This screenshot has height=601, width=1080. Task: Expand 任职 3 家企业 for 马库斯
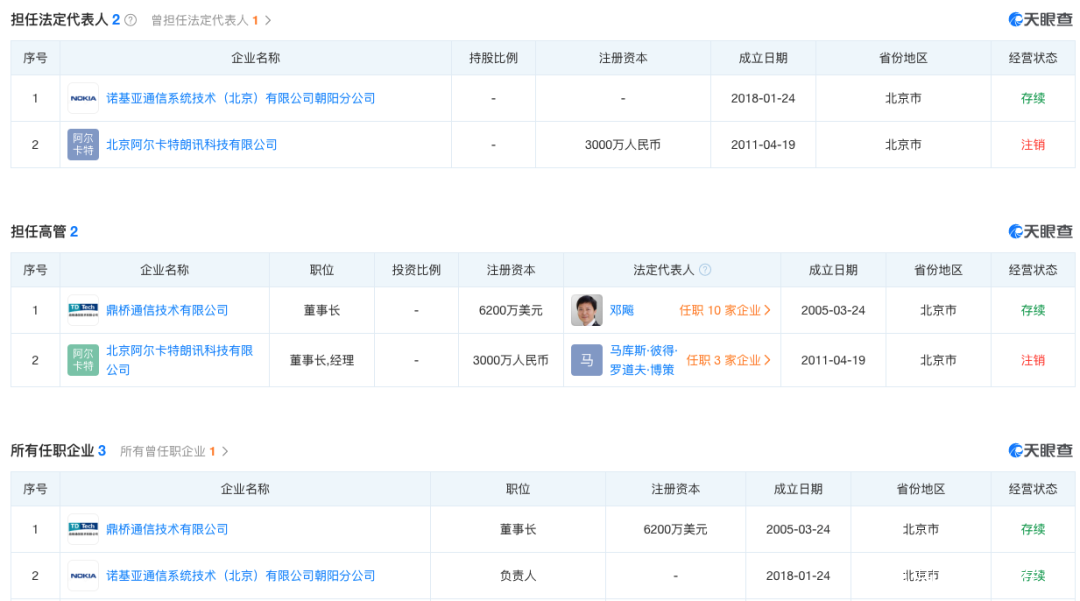pos(729,360)
